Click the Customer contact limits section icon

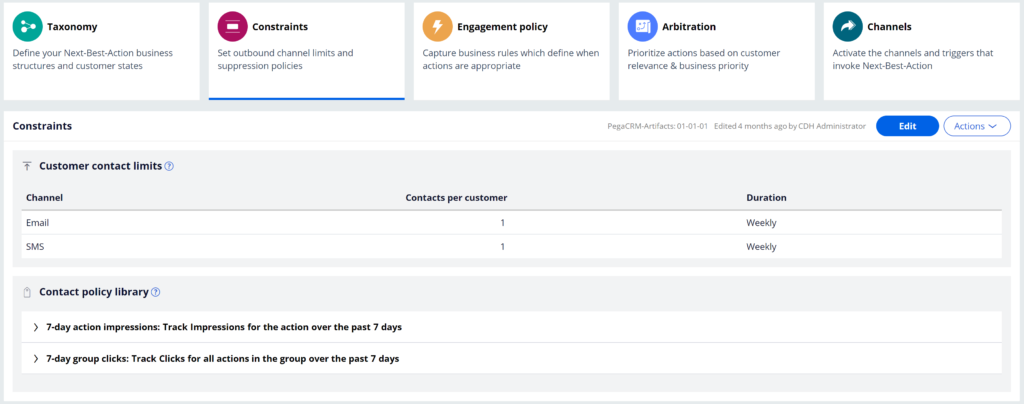(x=27, y=166)
